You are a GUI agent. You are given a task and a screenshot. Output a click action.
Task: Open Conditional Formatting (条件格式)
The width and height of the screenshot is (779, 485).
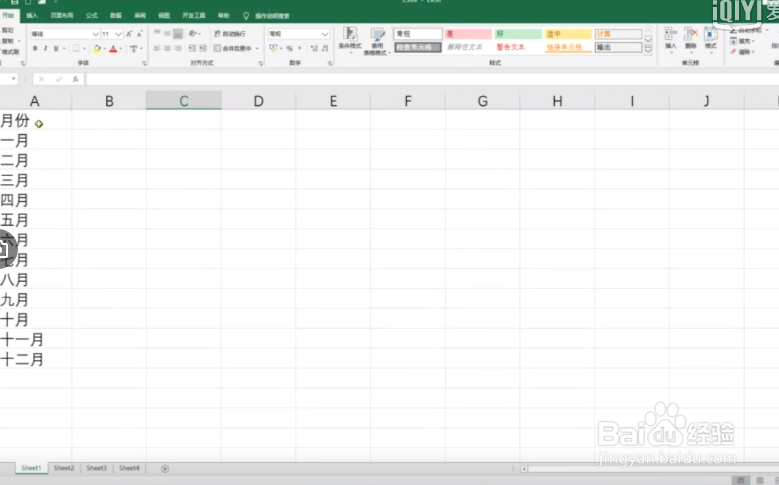[350, 39]
